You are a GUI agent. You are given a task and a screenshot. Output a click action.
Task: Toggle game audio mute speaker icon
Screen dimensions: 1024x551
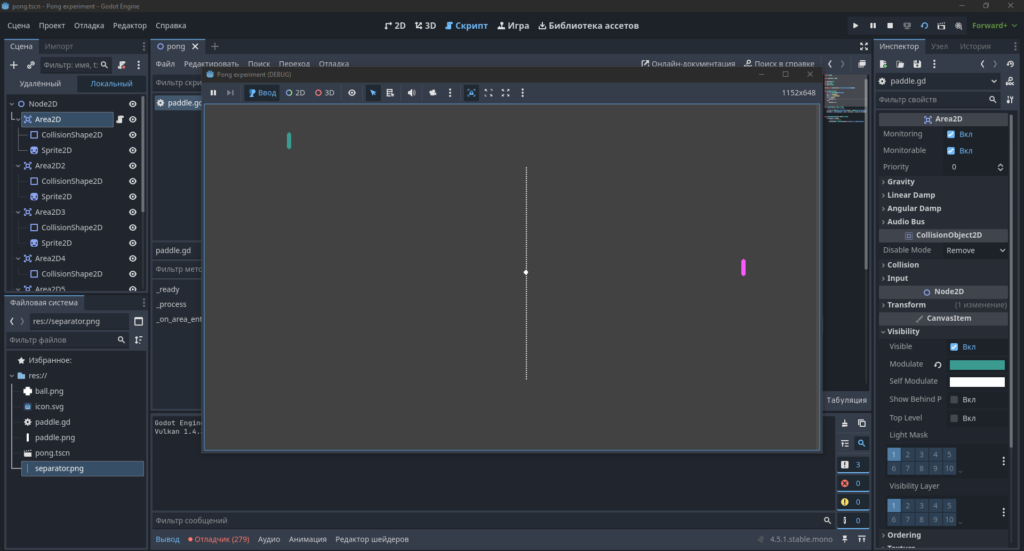[x=411, y=93]
